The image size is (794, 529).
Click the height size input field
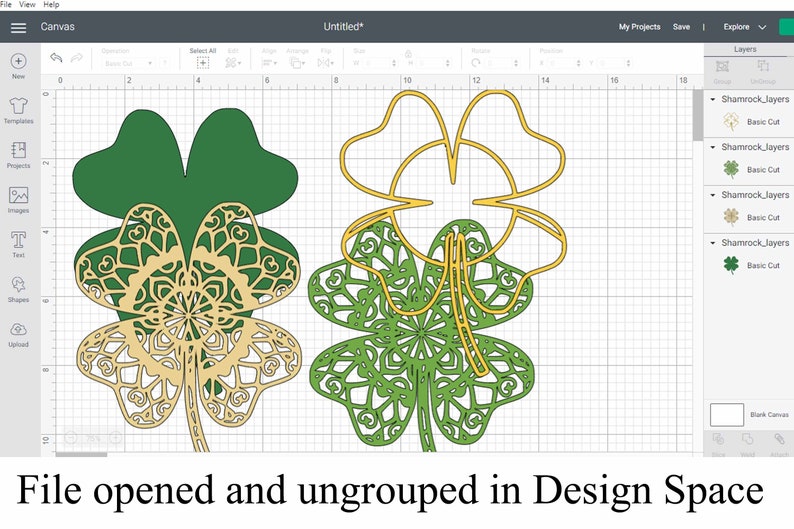tap(433, 63)
